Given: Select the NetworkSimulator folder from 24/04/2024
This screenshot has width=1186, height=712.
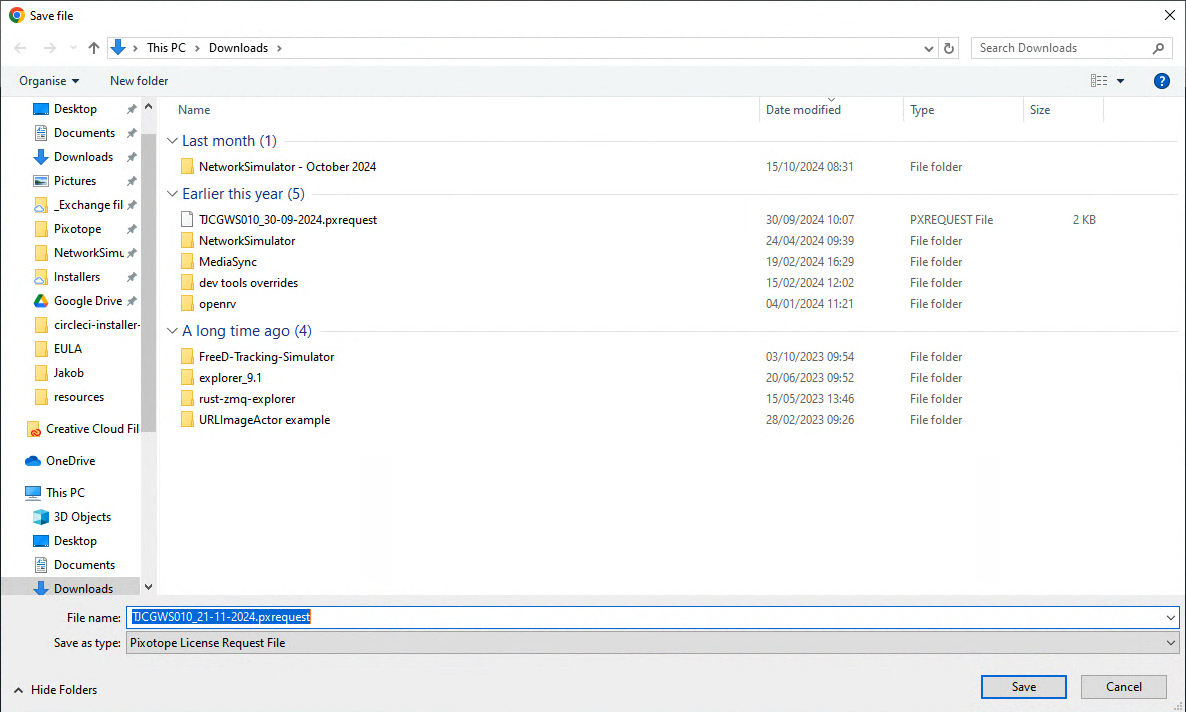Looking at the screenshot, I should point(247,241).
